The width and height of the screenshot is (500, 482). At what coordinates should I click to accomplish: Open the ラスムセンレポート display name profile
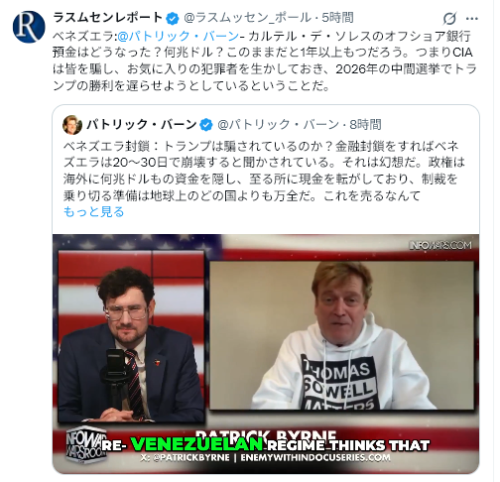click(x=108, y=17)
